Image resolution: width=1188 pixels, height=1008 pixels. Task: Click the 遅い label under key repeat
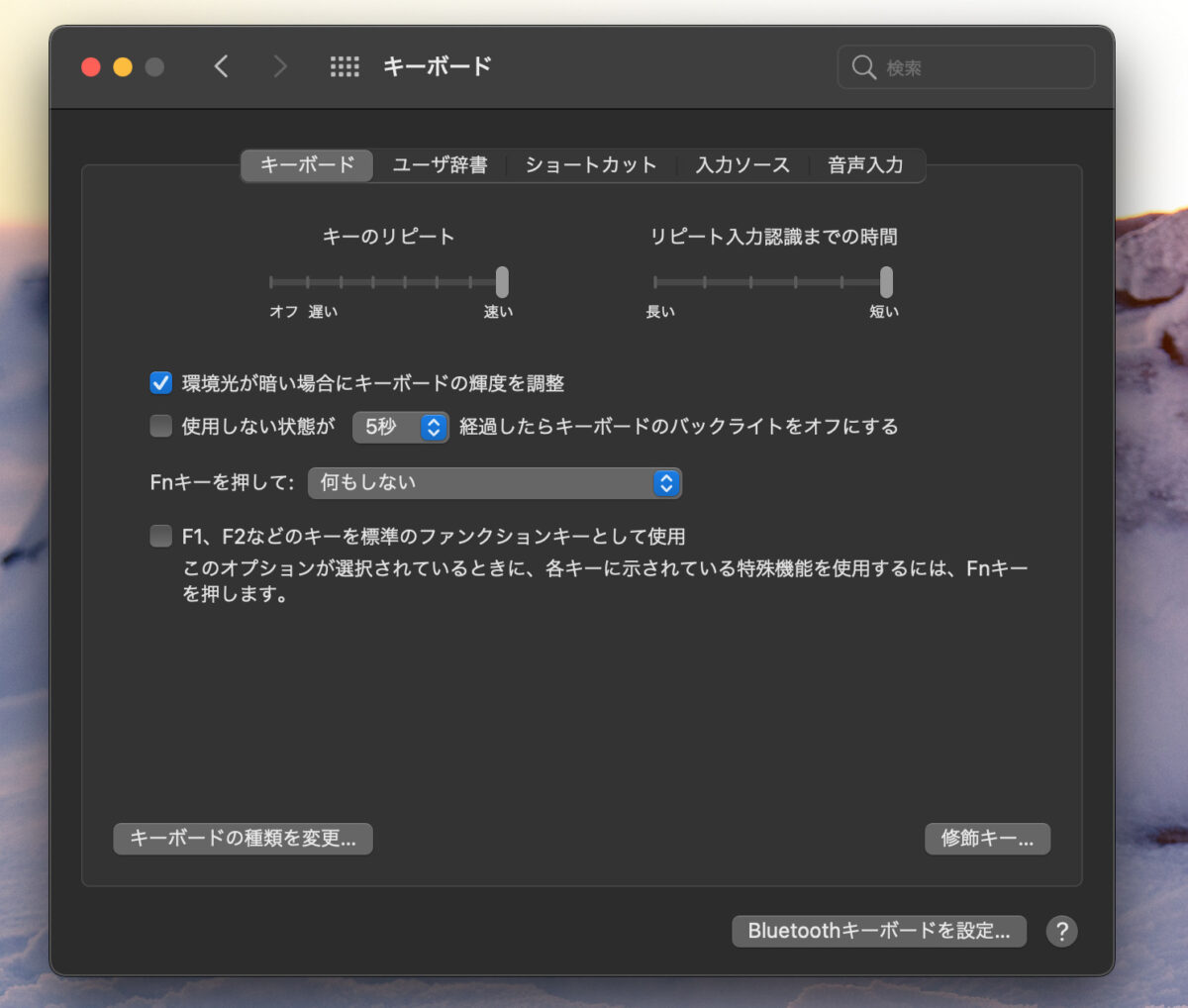coord(323,312)
